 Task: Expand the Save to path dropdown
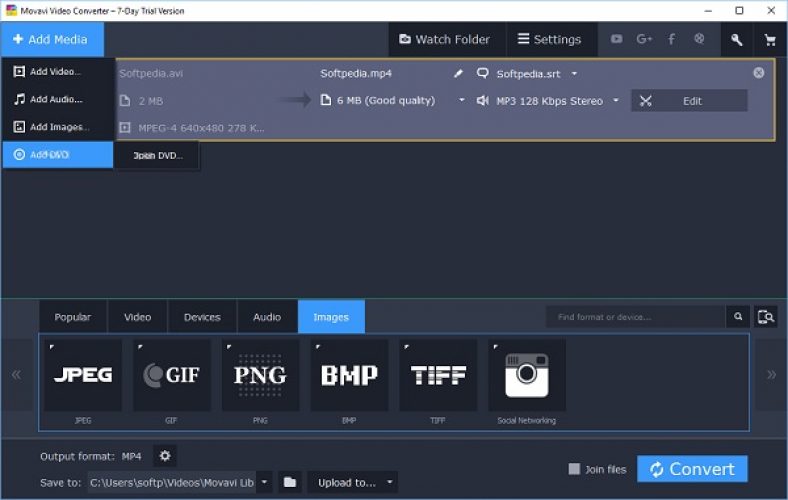coord(264,482)
